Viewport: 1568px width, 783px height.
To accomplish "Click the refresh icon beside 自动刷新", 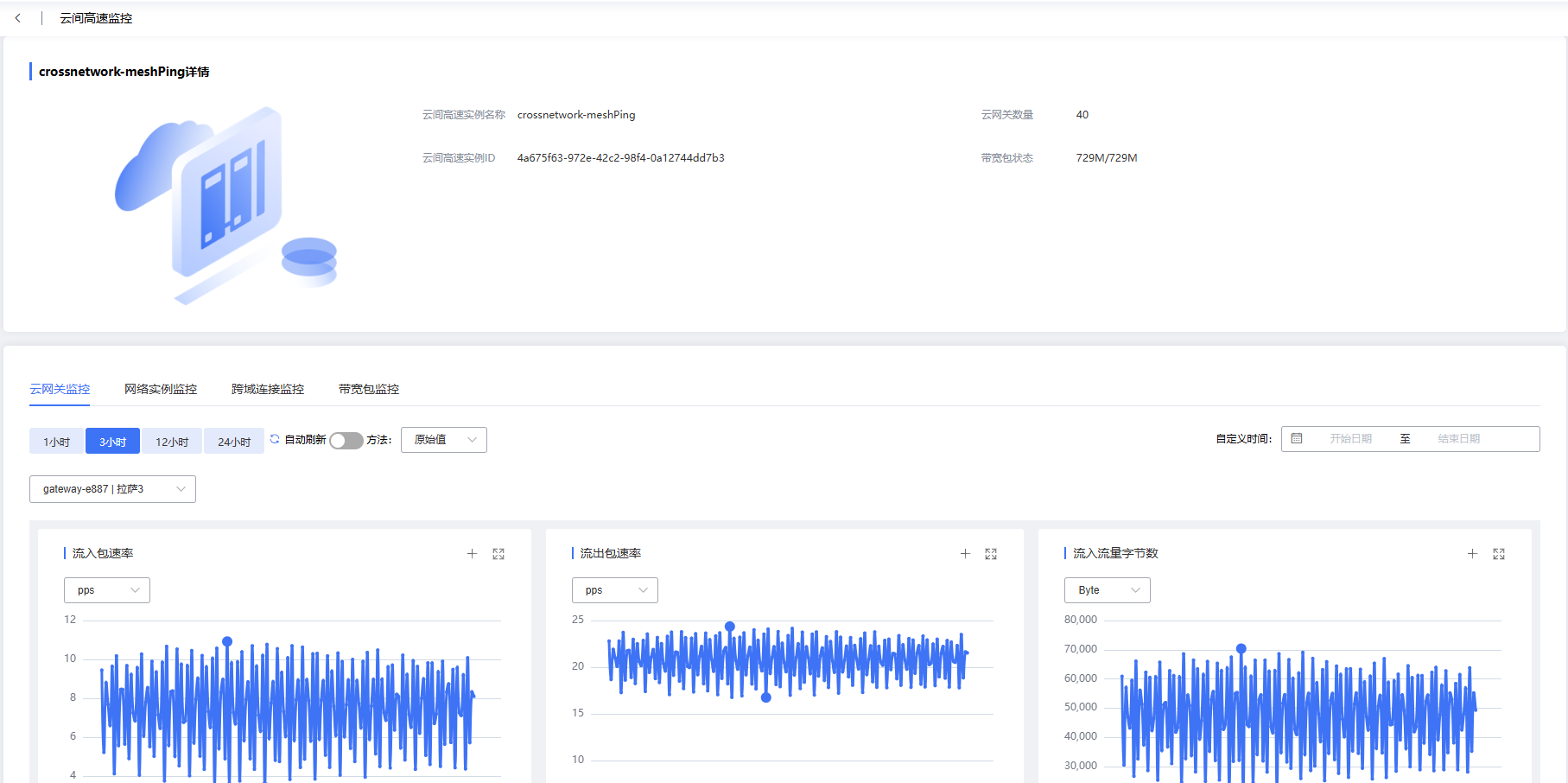I will point(275,439).
